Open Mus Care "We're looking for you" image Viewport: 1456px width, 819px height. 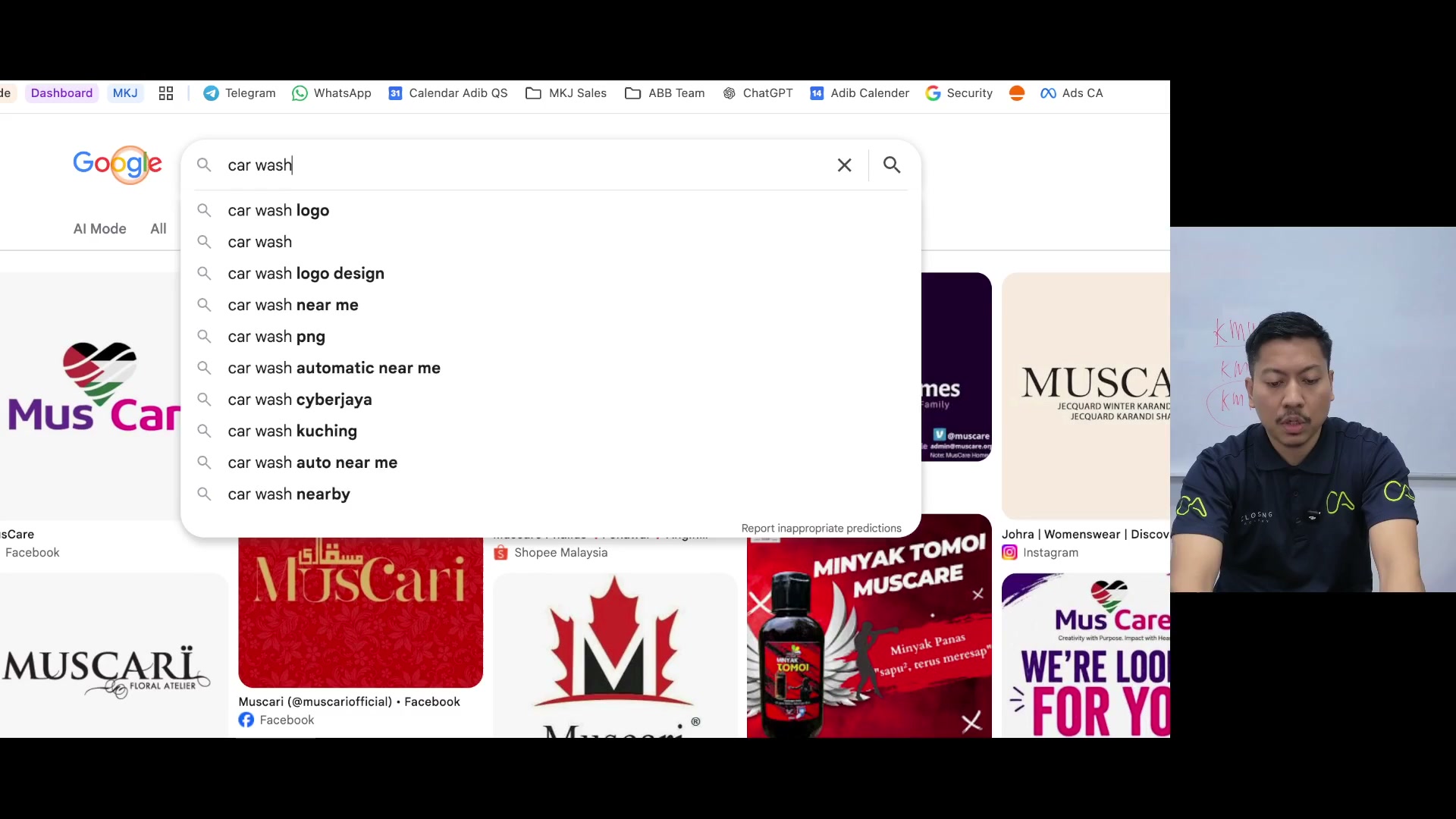click(x=1086, y=655)
